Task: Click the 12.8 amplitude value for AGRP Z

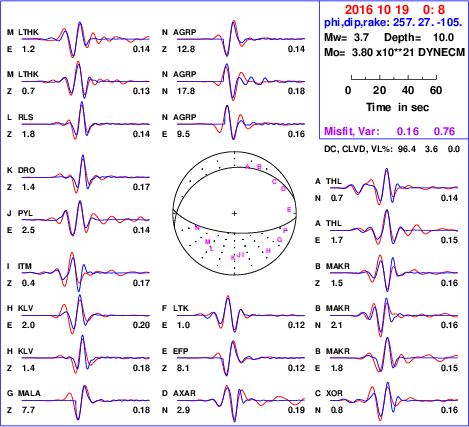Action: tap(186, 49)
